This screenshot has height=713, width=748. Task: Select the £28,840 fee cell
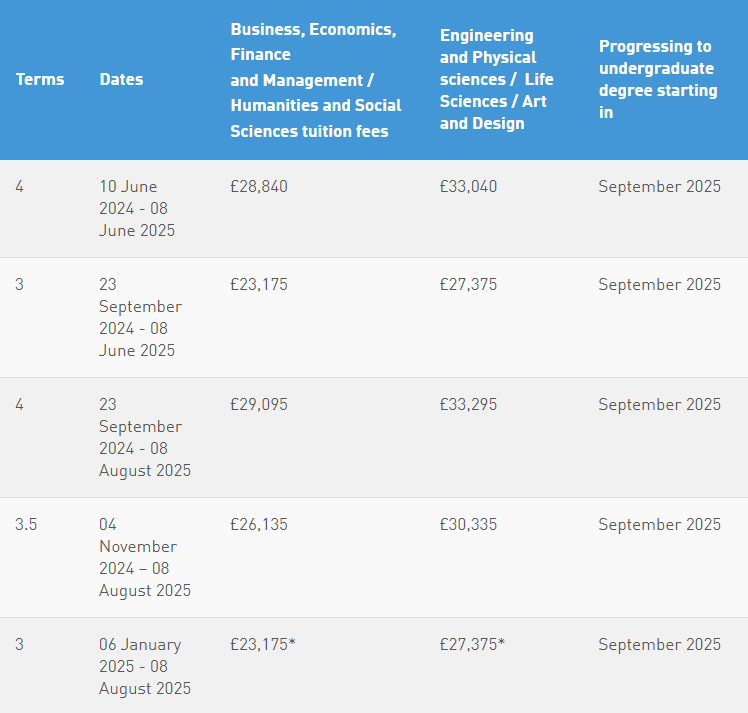(259, 186)
